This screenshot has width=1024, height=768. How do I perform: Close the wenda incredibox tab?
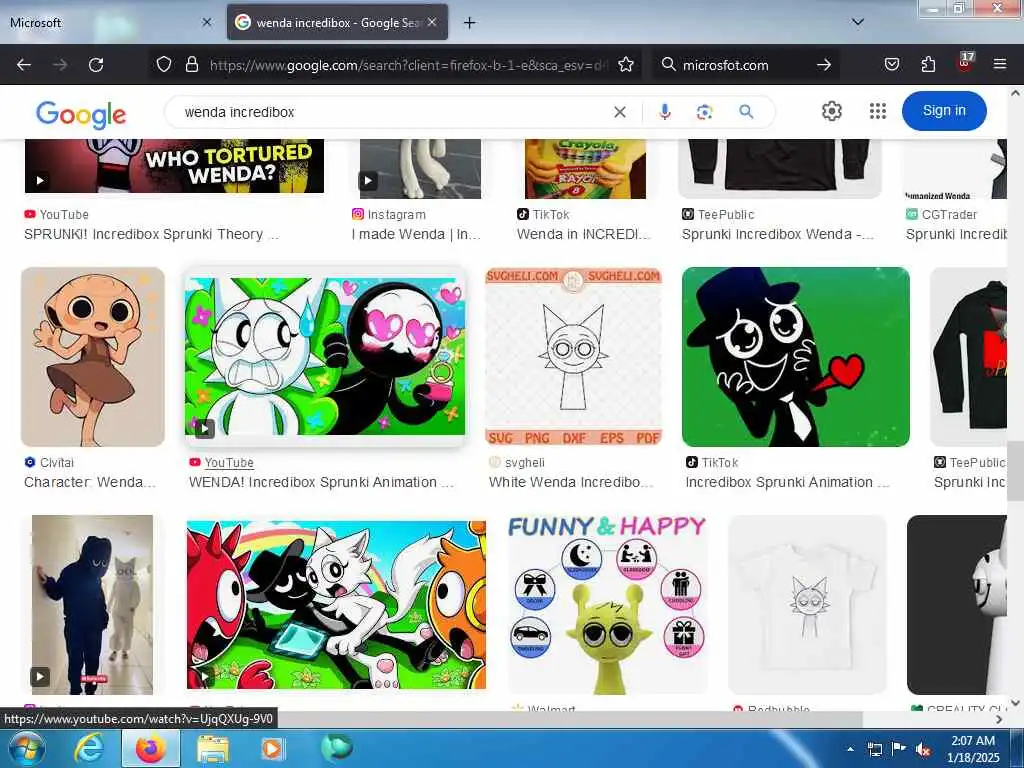click(x=432, y=22)
